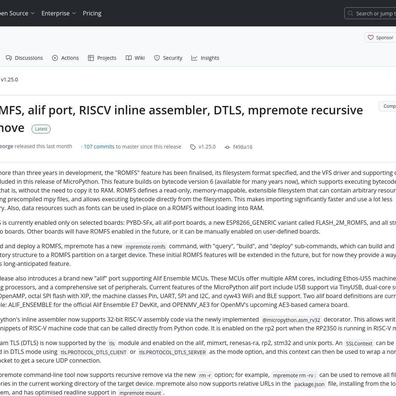The height and width of the screenshot is (396, 396).
Task: Open the Actions tab
Action: 65,58
